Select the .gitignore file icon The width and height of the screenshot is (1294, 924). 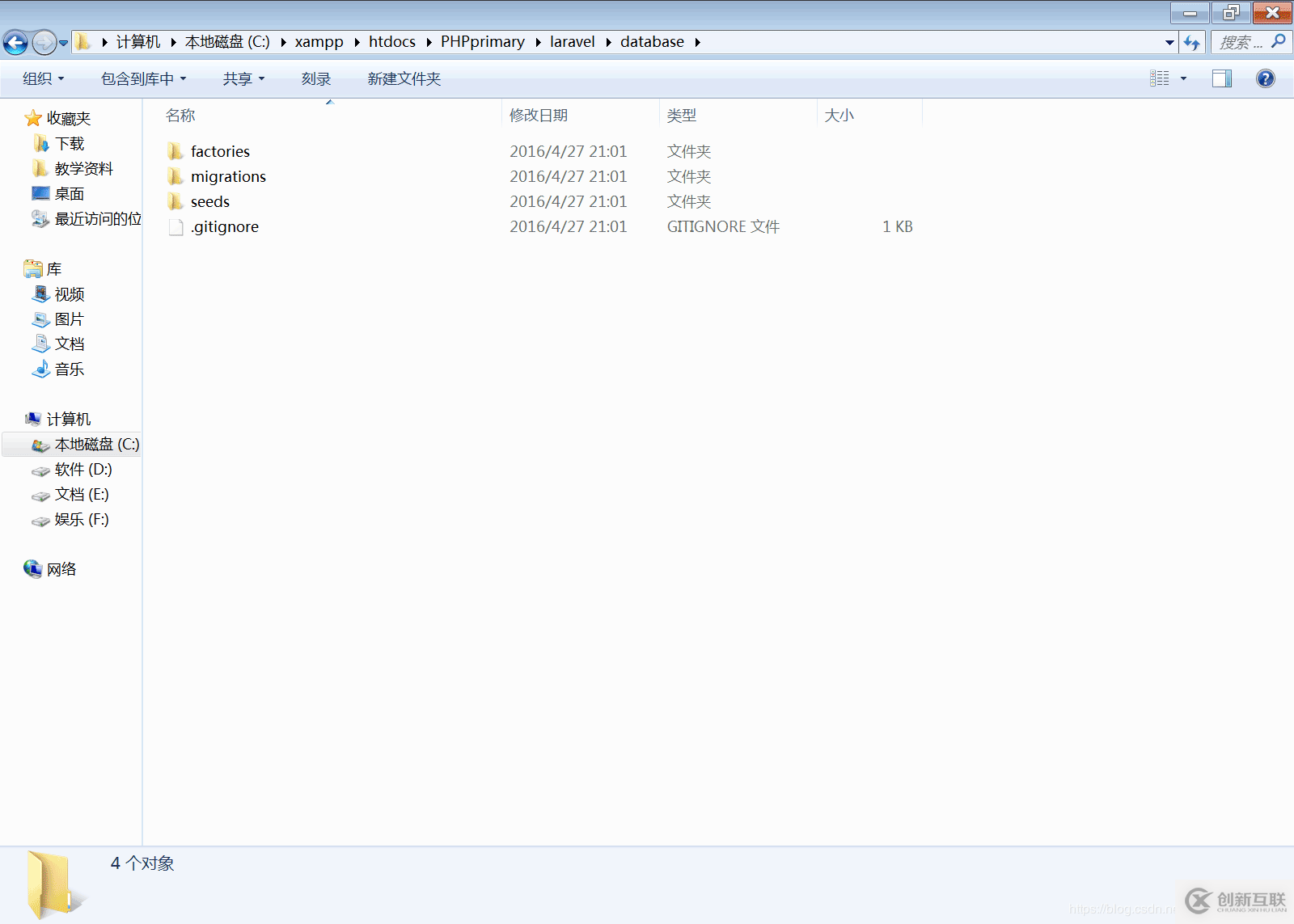click(175, 227)
